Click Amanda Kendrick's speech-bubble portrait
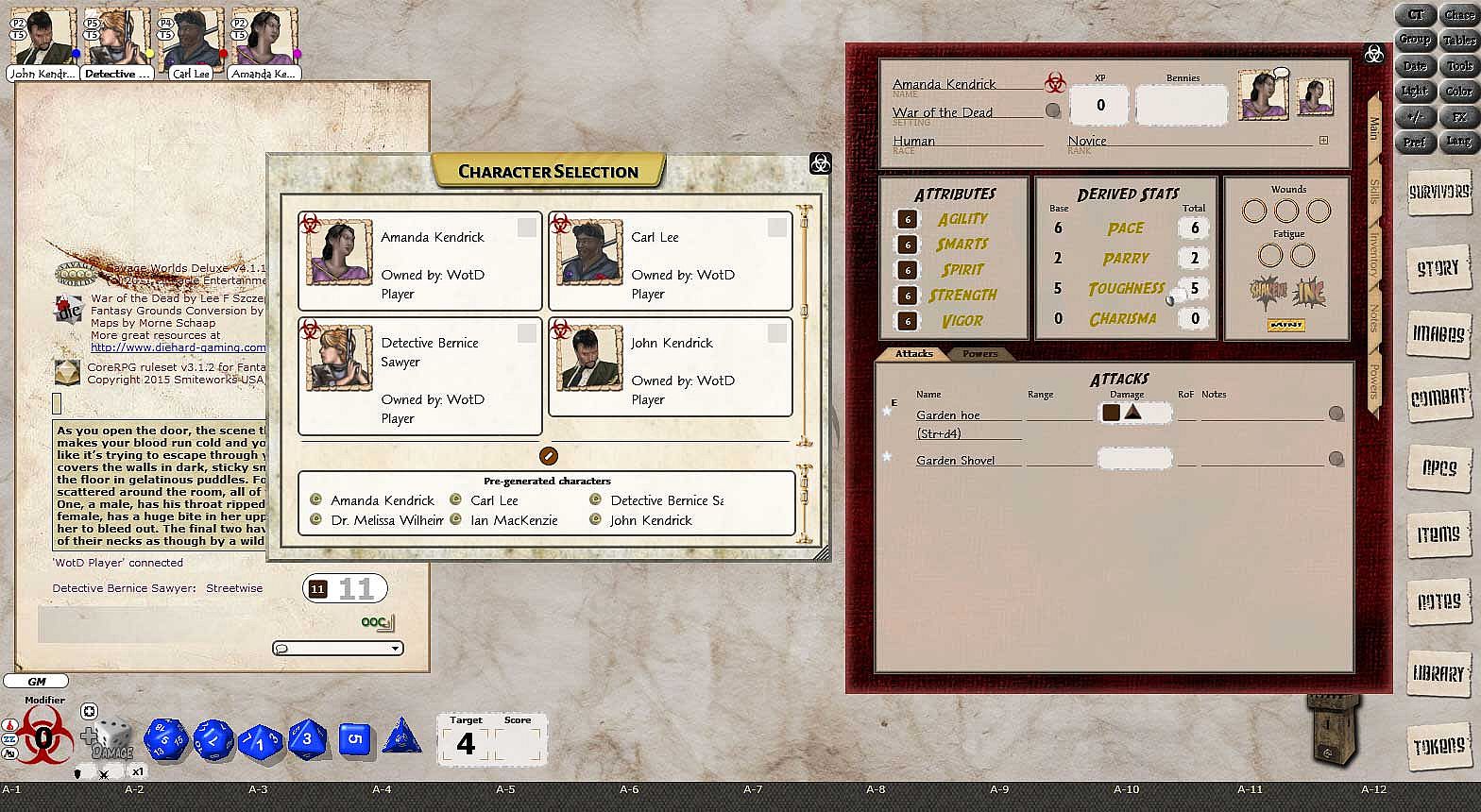 point(1263,95)
